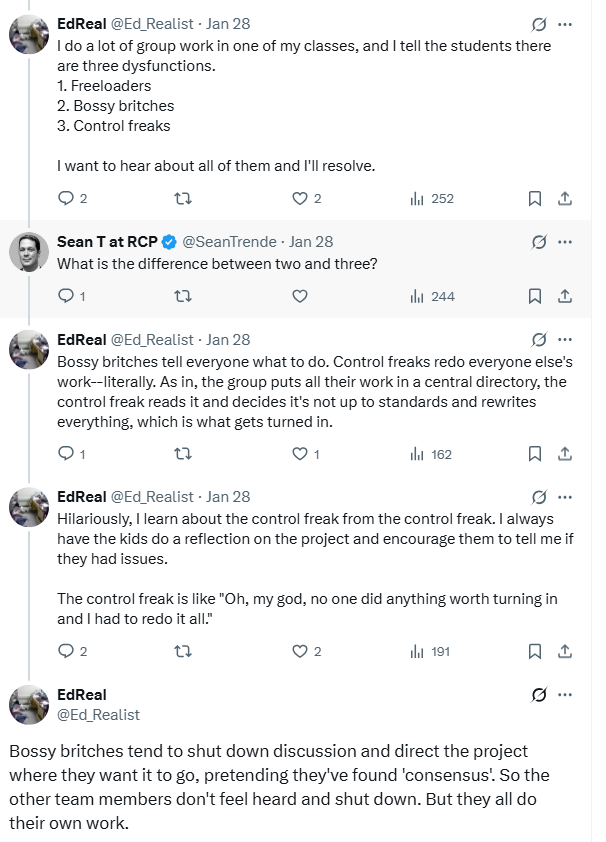Open Grok icon on Sean T's tweet
Image resolution: width=606 pixels, height=842 pixels.
pyautogui.click(x=539, y=242)
